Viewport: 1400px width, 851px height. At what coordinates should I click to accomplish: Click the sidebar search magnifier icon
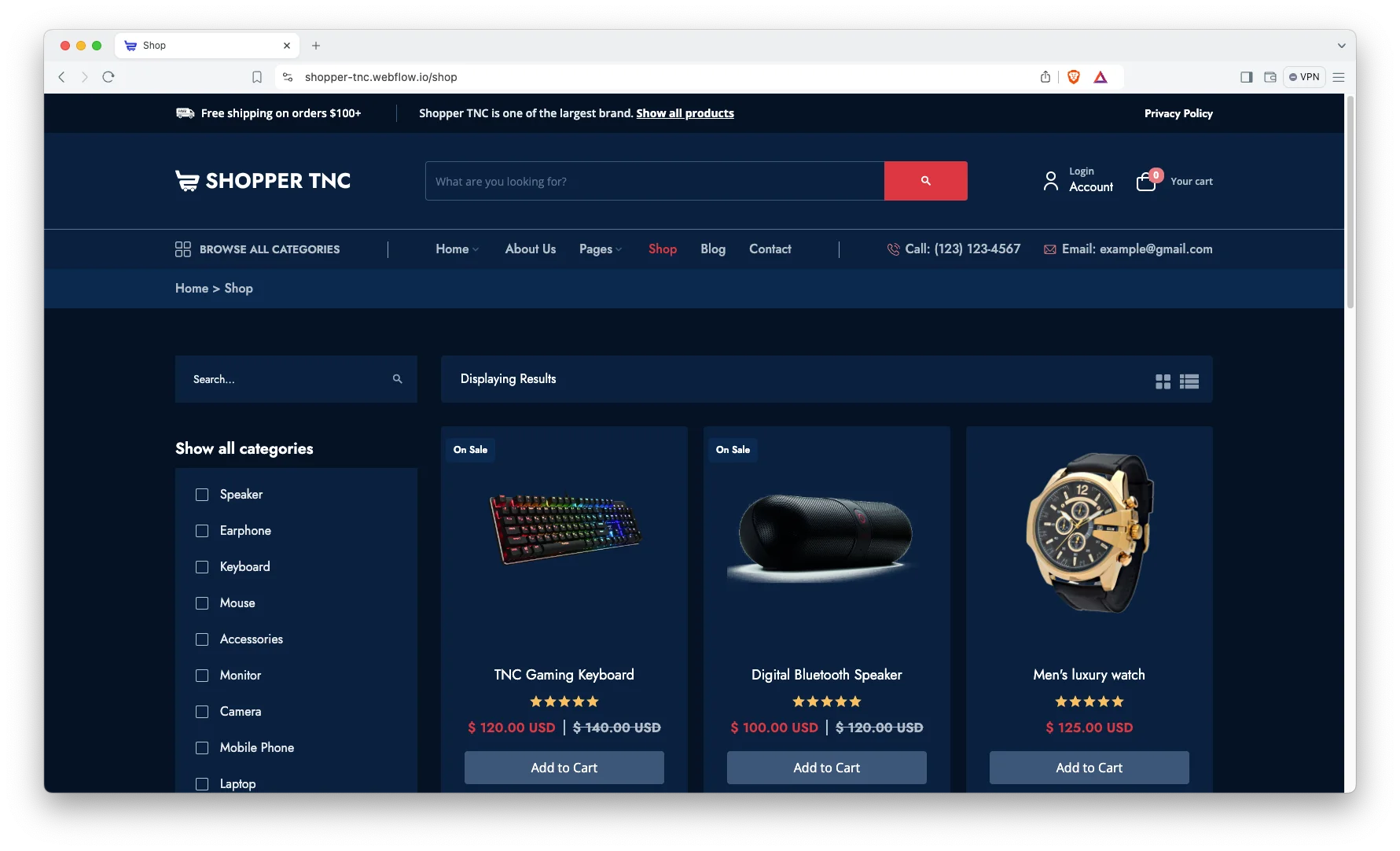398,379
